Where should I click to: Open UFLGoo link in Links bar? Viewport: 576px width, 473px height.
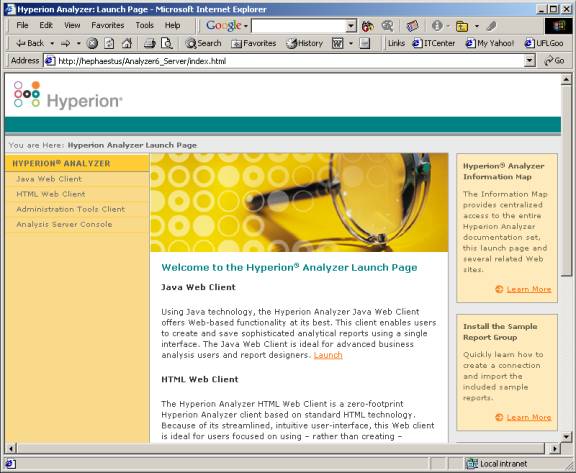click(x=544, y=43)
